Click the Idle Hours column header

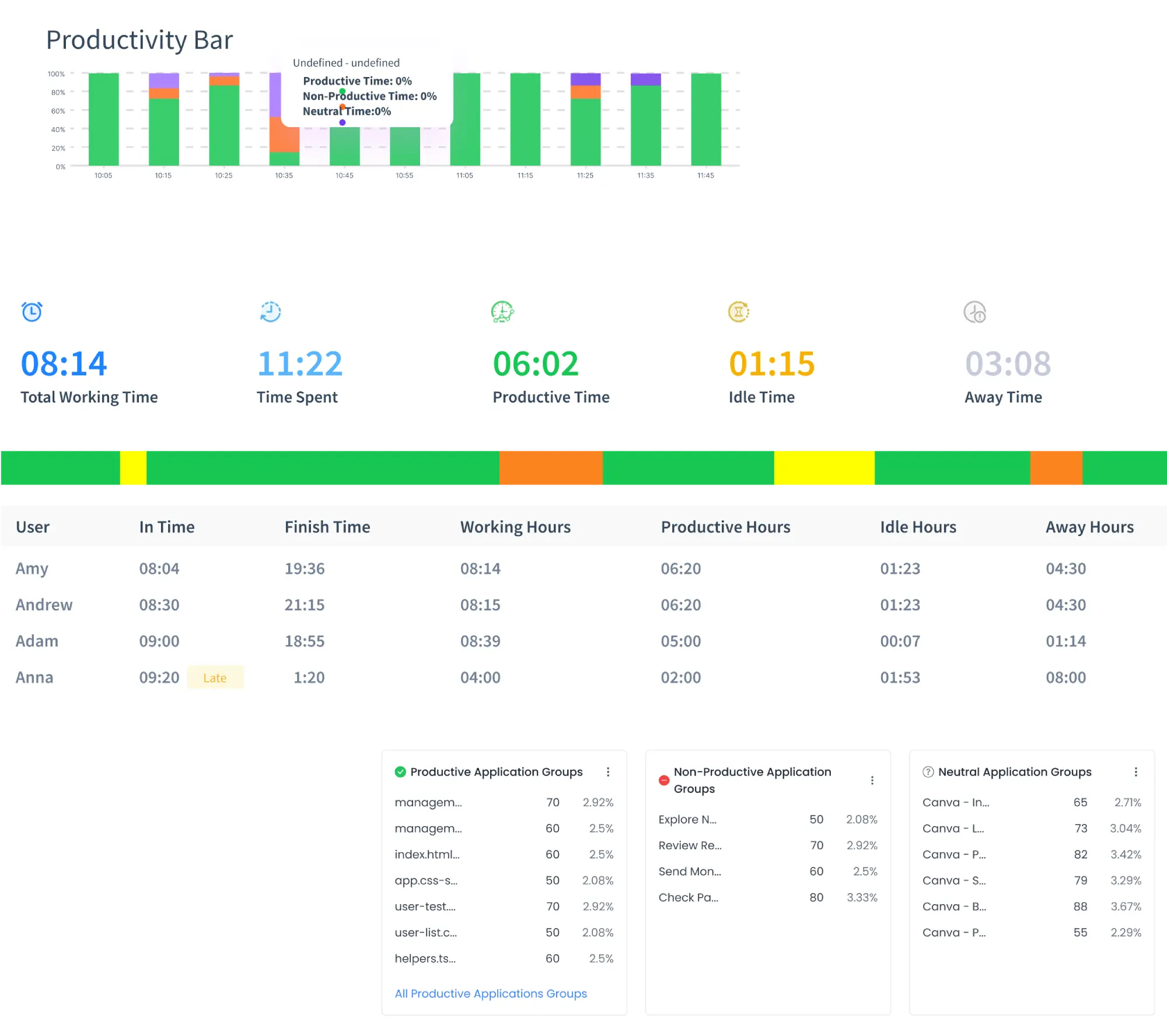pos(918,527)
